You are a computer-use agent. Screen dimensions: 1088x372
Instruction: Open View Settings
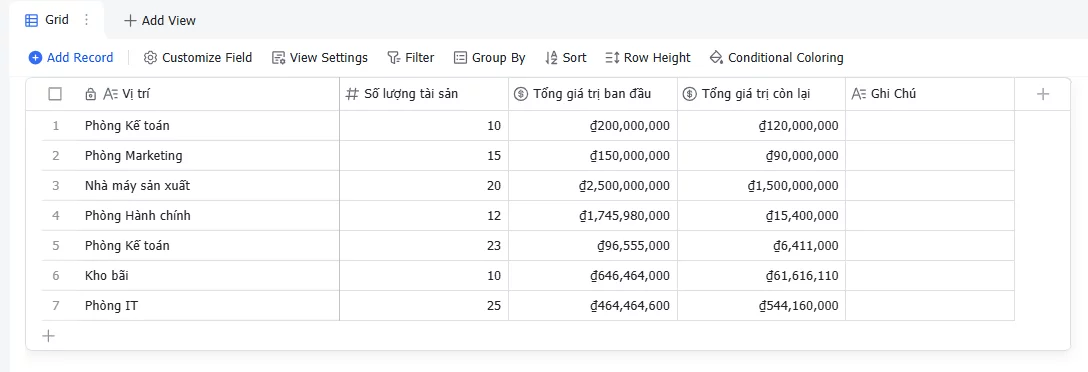pos(320,58)
